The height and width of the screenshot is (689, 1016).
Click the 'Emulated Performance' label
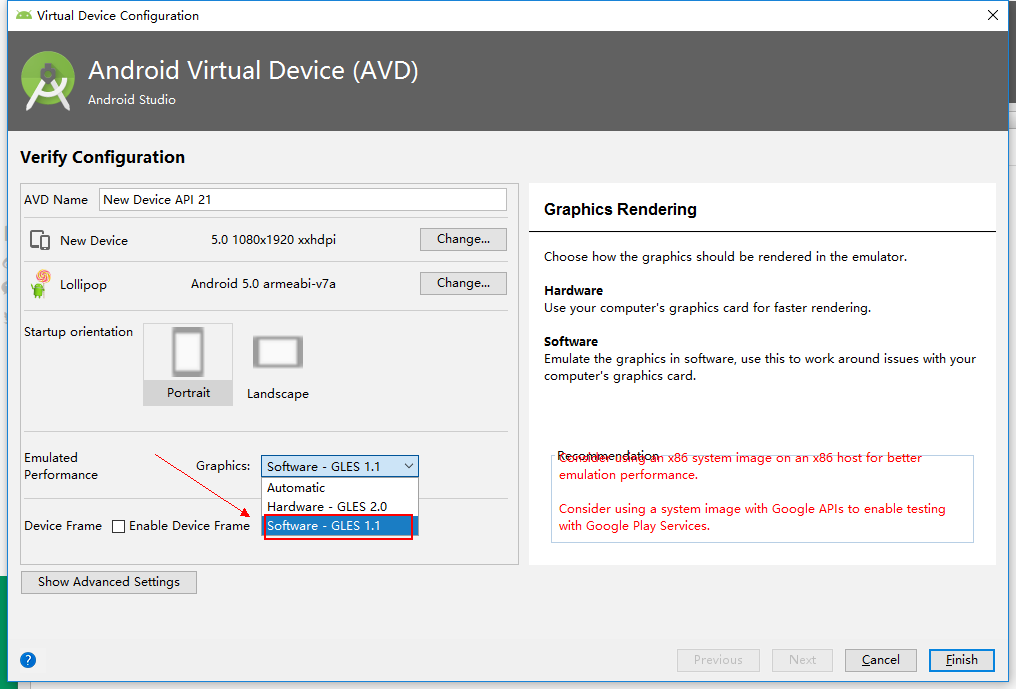tap(61, 466)
